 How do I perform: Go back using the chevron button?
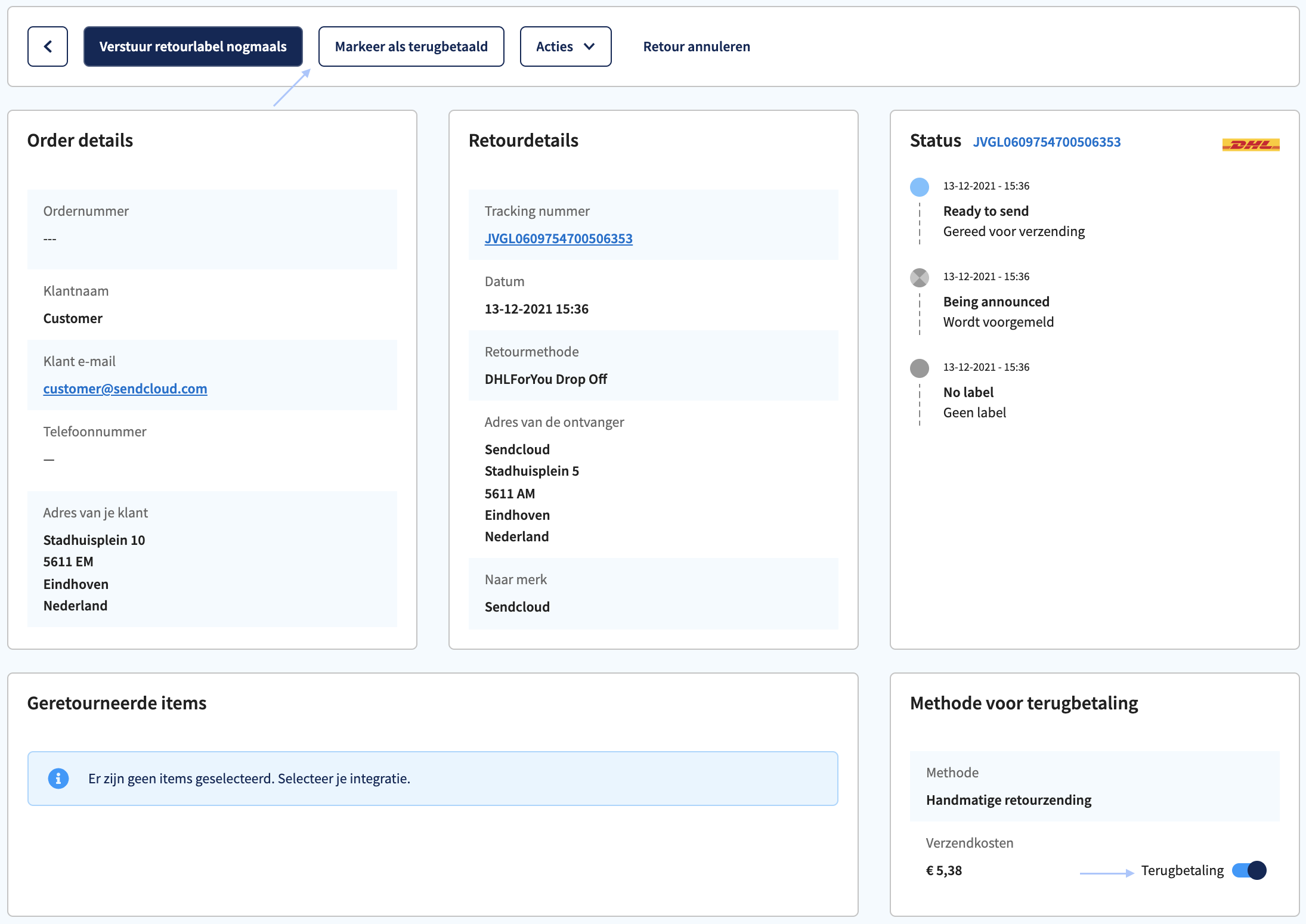pos(48,46)
